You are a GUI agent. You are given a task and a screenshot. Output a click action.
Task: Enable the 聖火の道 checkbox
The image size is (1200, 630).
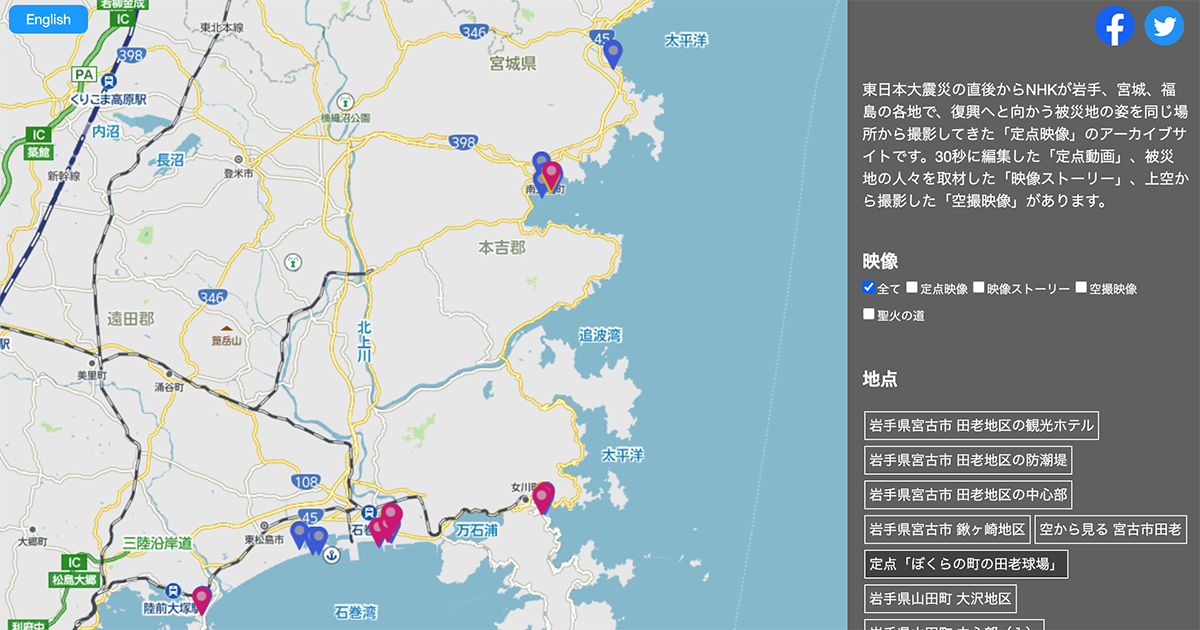click(868, 313)
